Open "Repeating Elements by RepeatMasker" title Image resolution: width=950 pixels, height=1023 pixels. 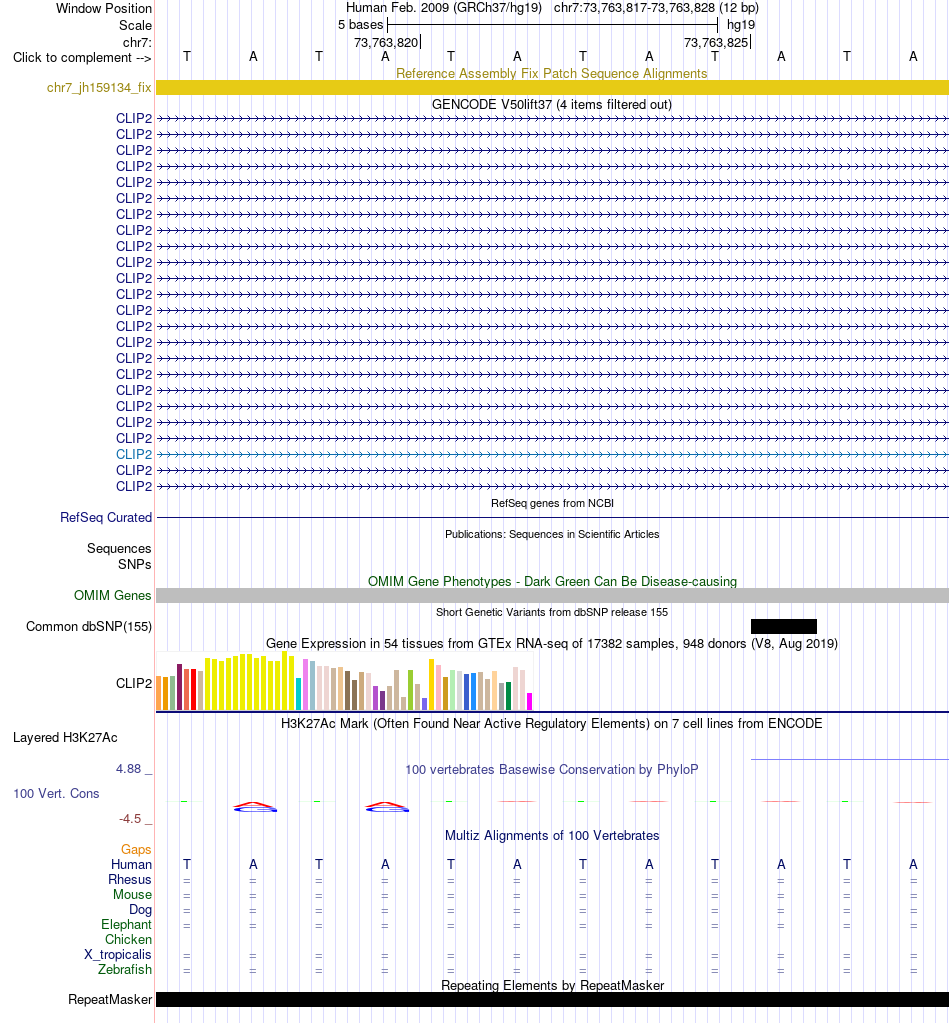(552, 985)
